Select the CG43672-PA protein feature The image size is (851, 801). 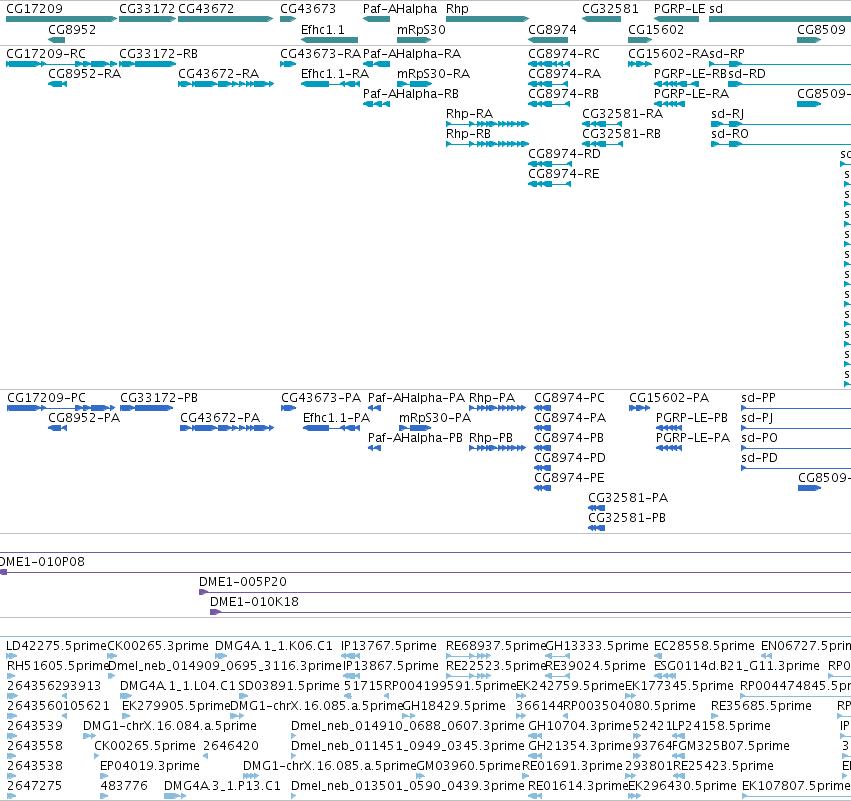coord(227,428)
